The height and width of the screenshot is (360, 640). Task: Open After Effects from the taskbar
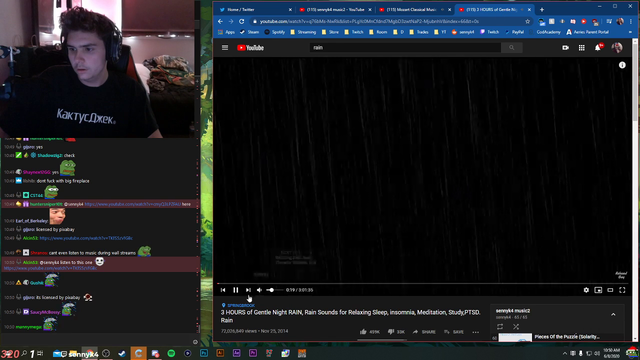point(236,353)
